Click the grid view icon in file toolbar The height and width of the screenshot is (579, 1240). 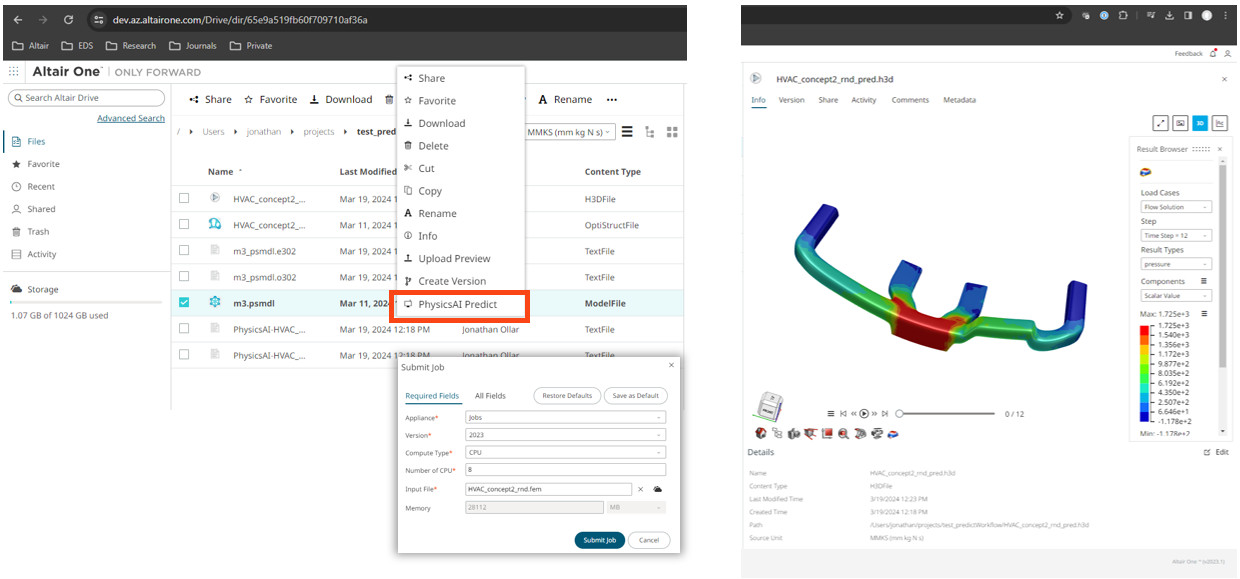(x=672, y=132)
